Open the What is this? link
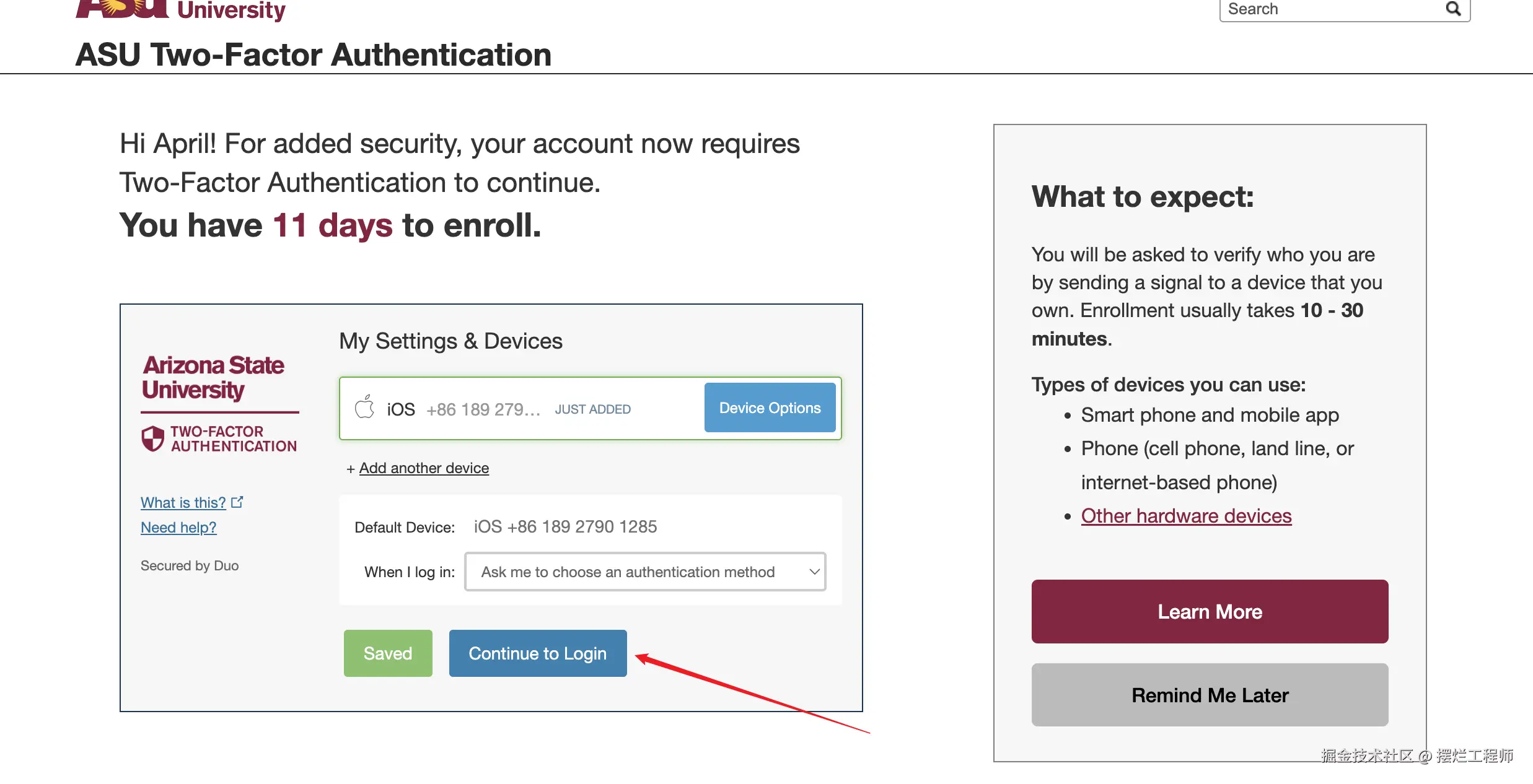 point(183,502)
